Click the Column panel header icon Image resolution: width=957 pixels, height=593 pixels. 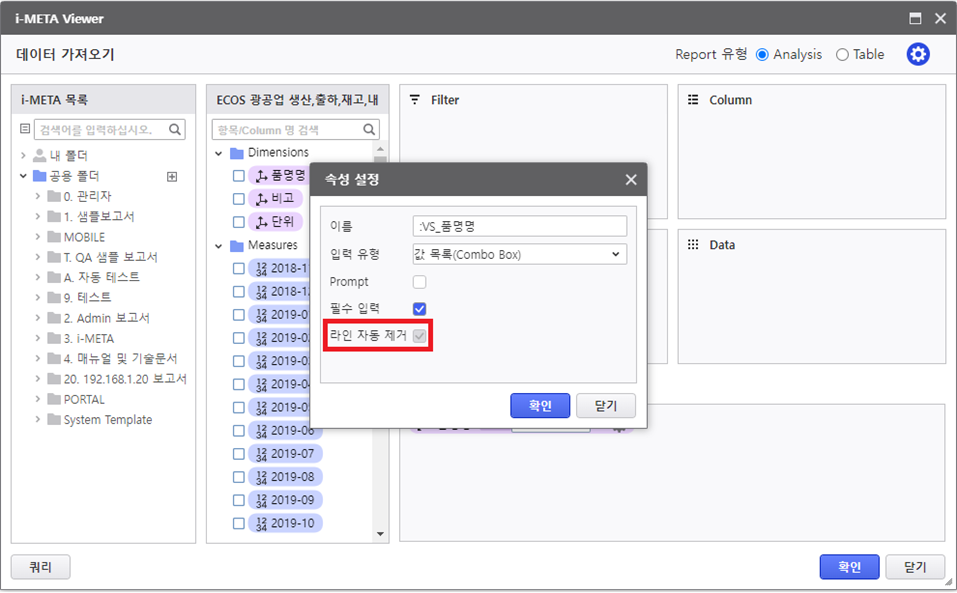pos(693,100)
